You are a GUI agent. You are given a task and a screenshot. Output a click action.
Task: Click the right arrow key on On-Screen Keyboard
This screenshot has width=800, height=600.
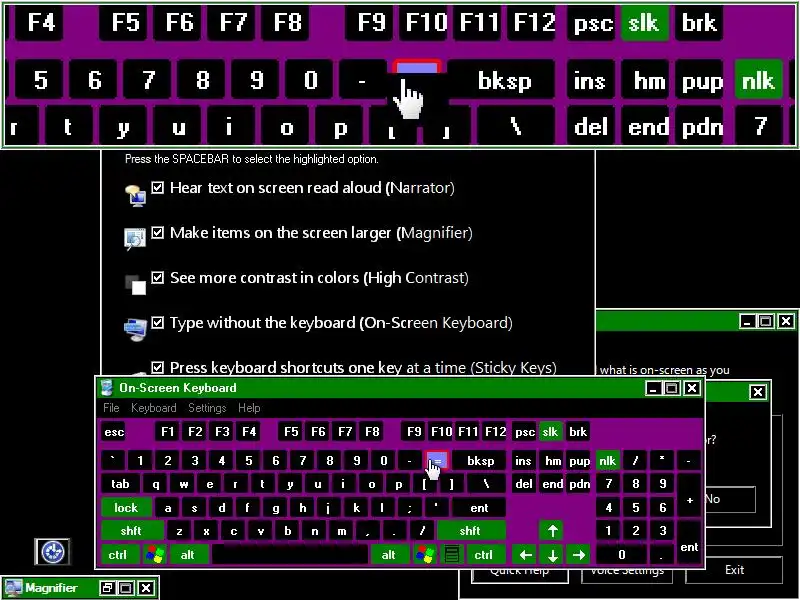pos(579,554)
